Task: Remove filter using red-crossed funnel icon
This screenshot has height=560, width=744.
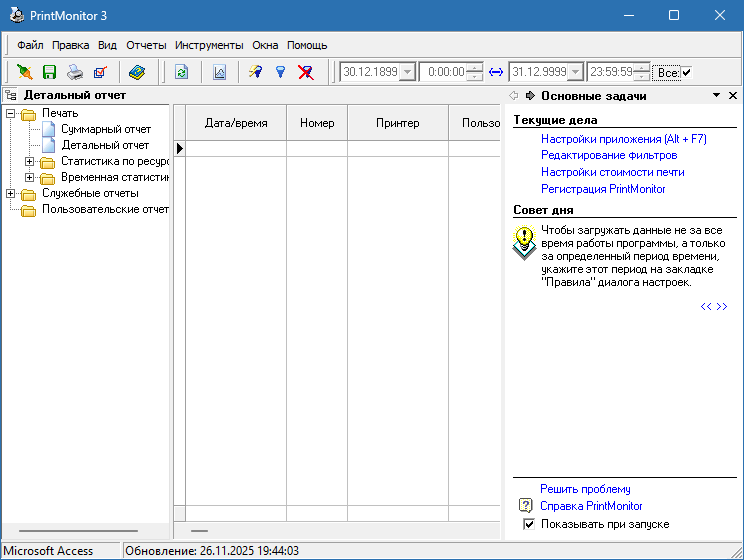Action: point(306,72)
